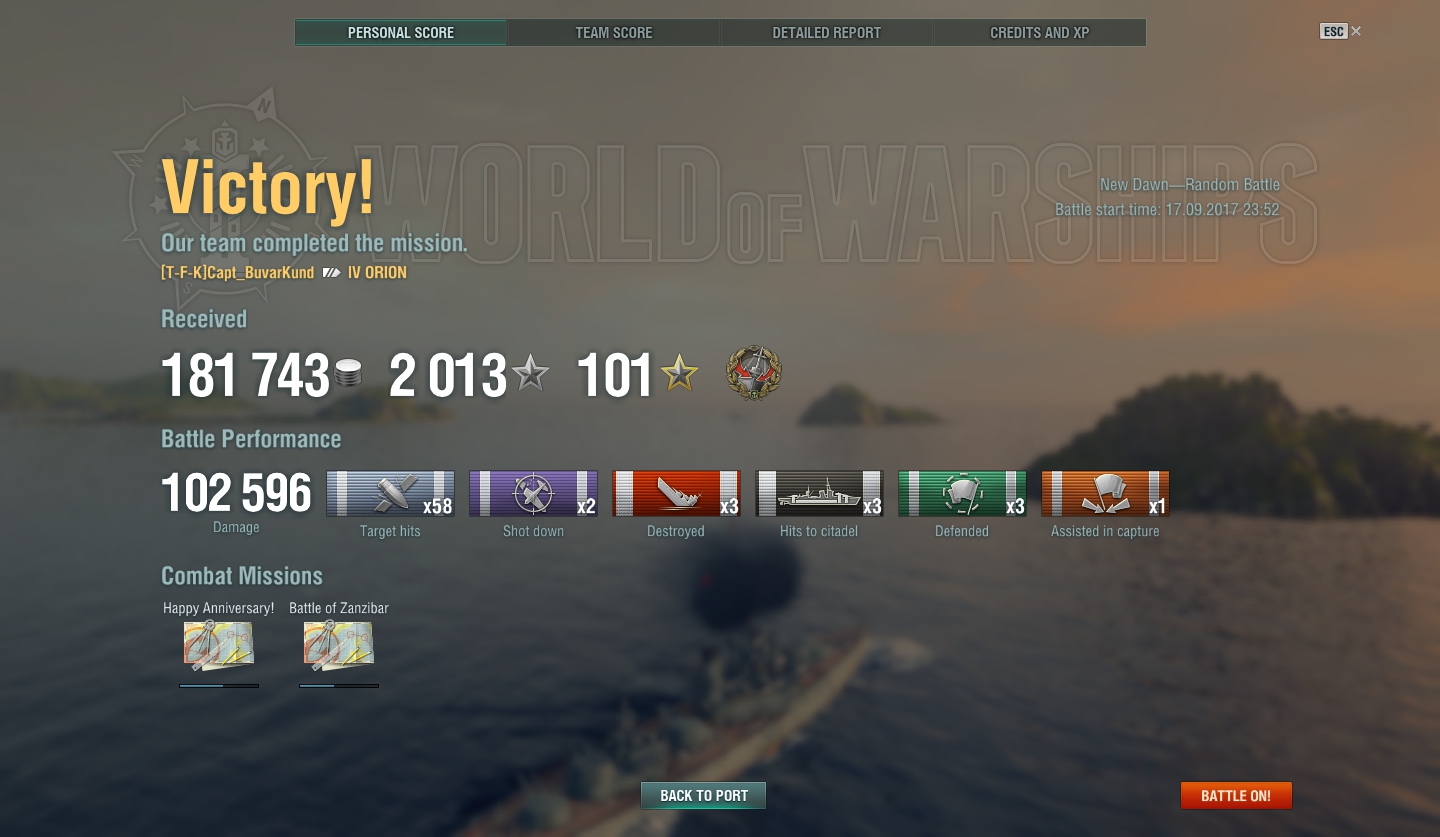This screenshot has width=1440, height=837.
Task: Click the gold free XP star icon
Action: (679, 375)
